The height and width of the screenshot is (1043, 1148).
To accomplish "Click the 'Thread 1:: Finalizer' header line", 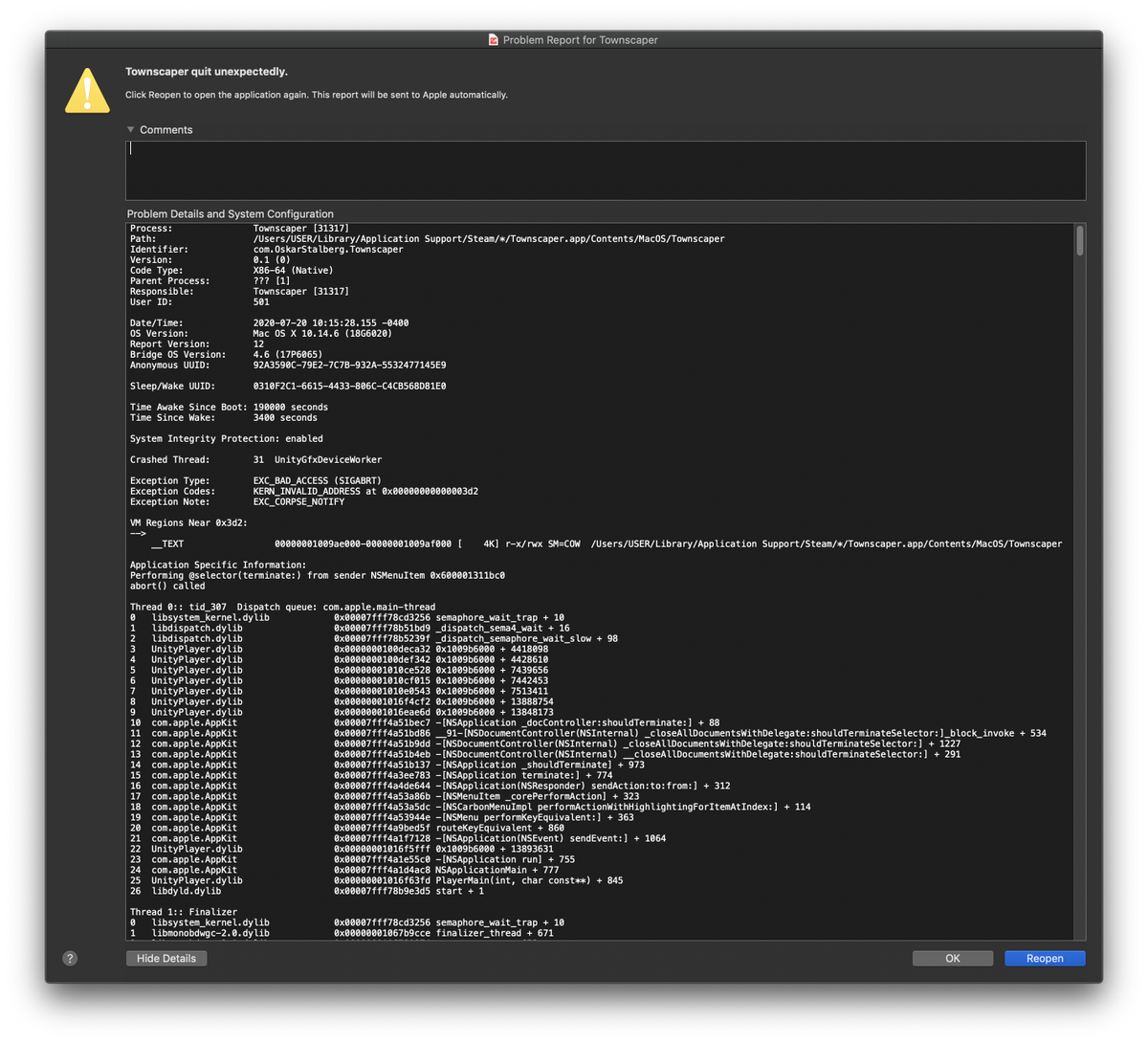I will pyautogui.click(x=184, y=913).
